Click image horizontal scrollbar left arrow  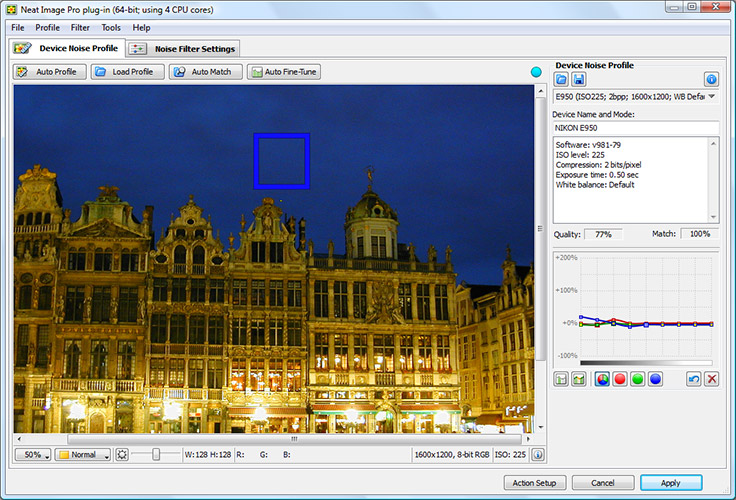tap(19, 439)
